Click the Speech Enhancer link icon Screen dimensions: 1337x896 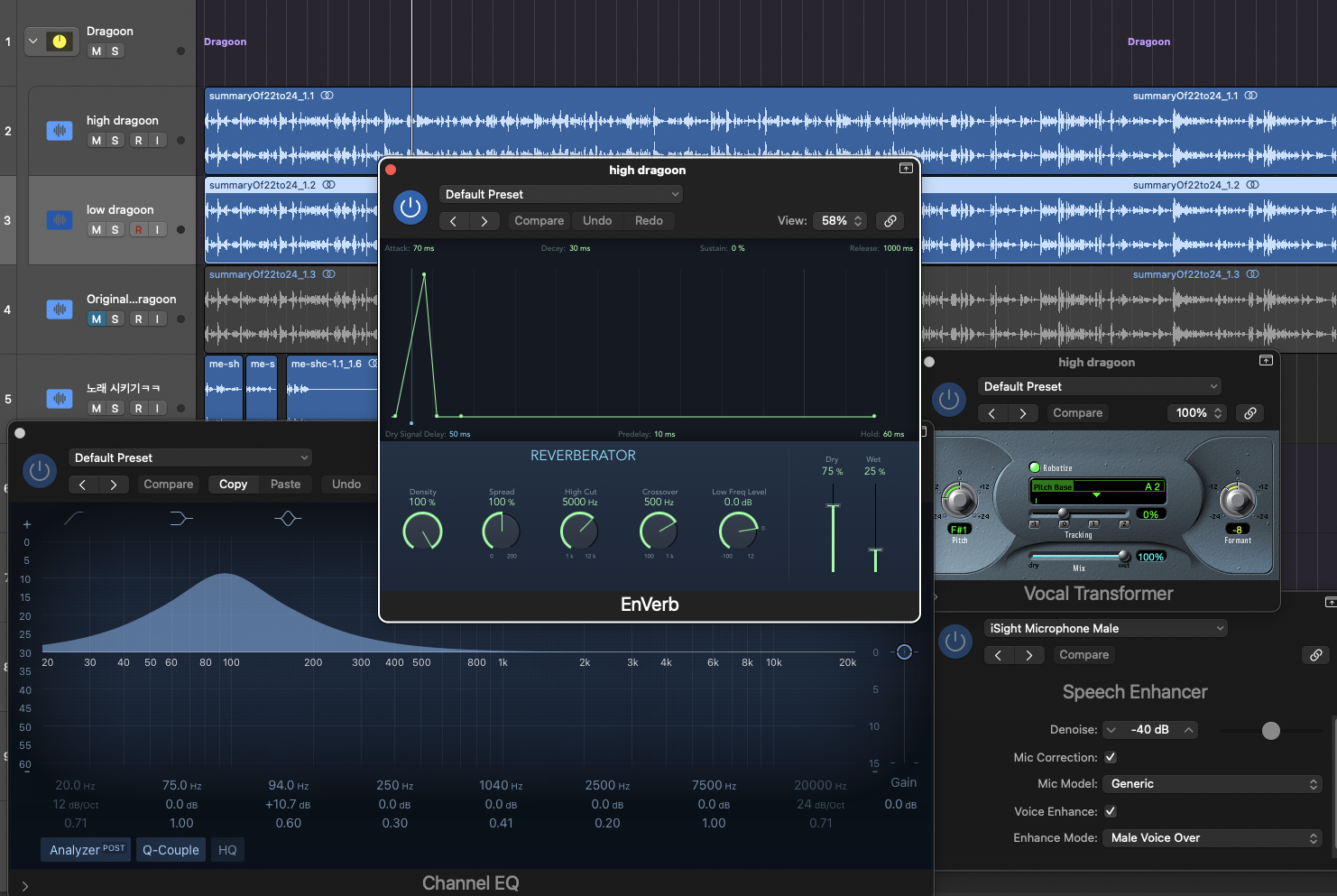1315,655
